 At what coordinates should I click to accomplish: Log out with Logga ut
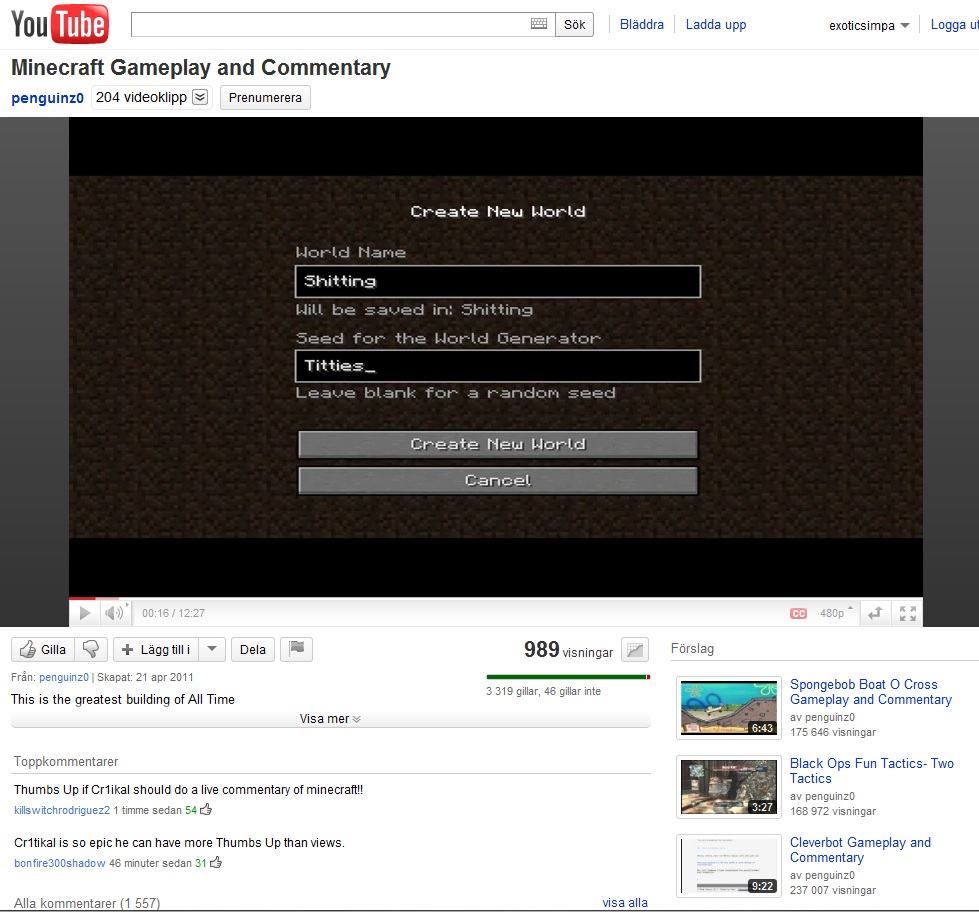pos(955,24)
